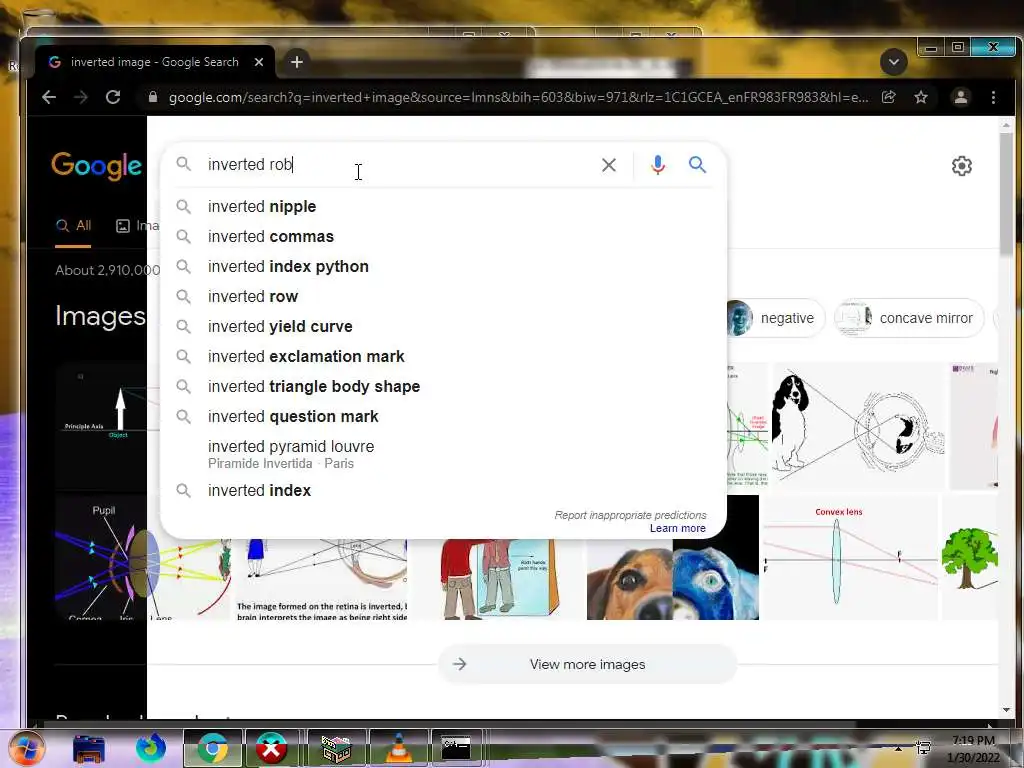Open the man at mirror thumbnail
This screenshot has width=1024, height=768.
(498, 579)
